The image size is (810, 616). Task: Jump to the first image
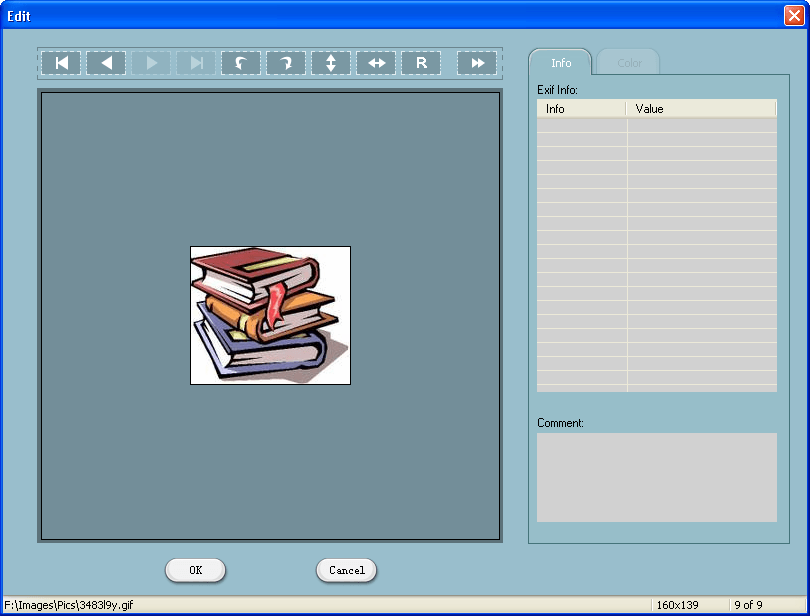[x=61, y=62]
